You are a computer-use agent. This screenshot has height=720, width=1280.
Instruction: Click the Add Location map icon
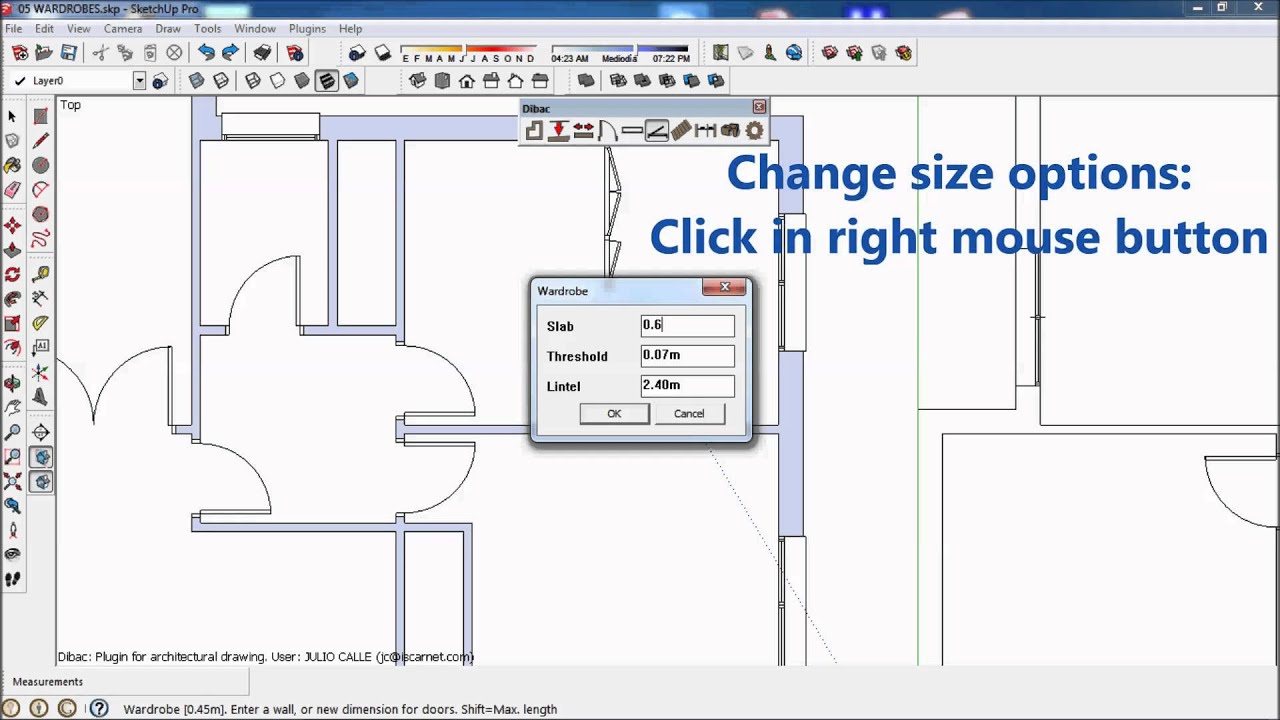click(x=720, y=52)
